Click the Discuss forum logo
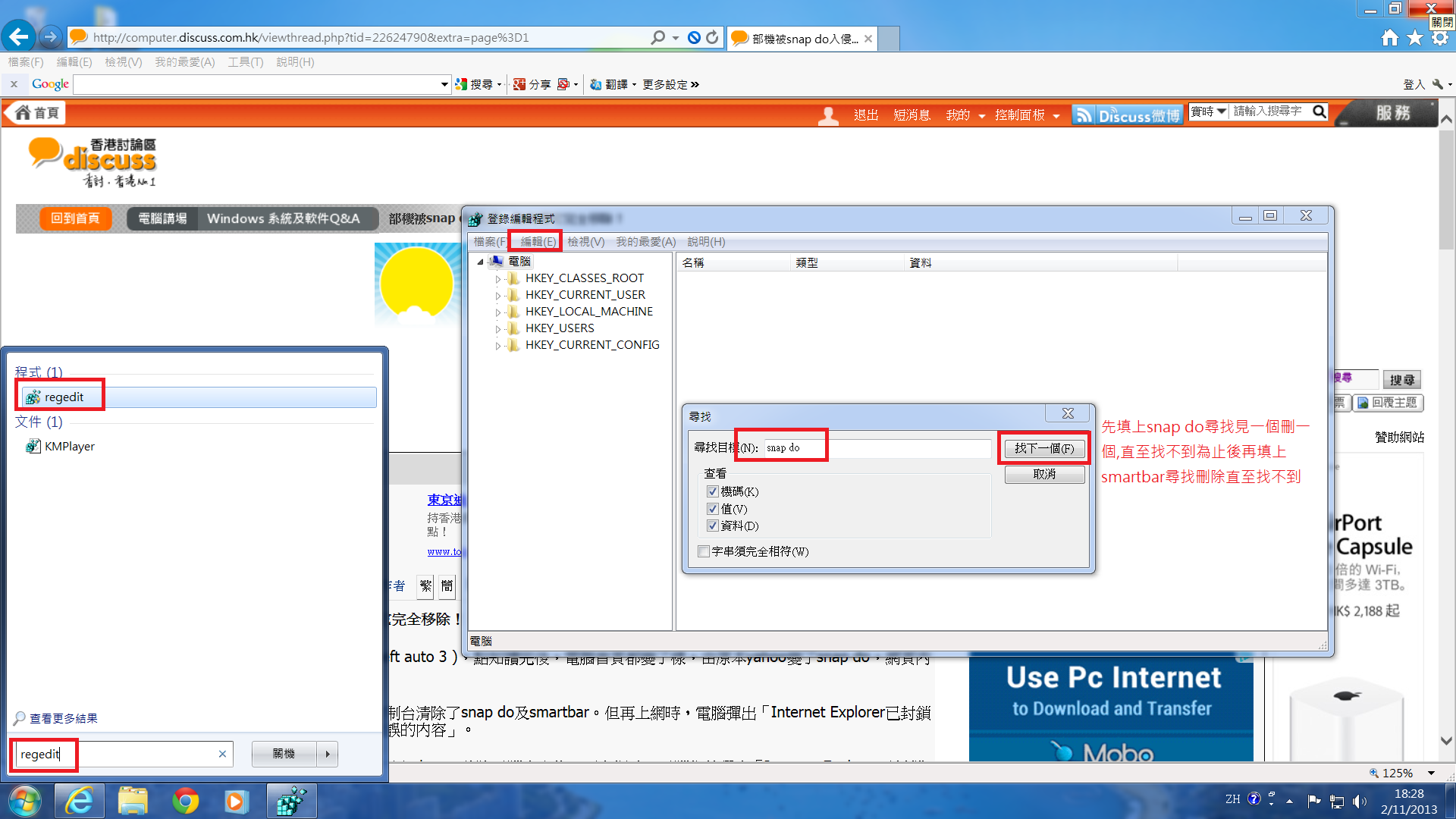1456x819 pixels. coord(93,162)
